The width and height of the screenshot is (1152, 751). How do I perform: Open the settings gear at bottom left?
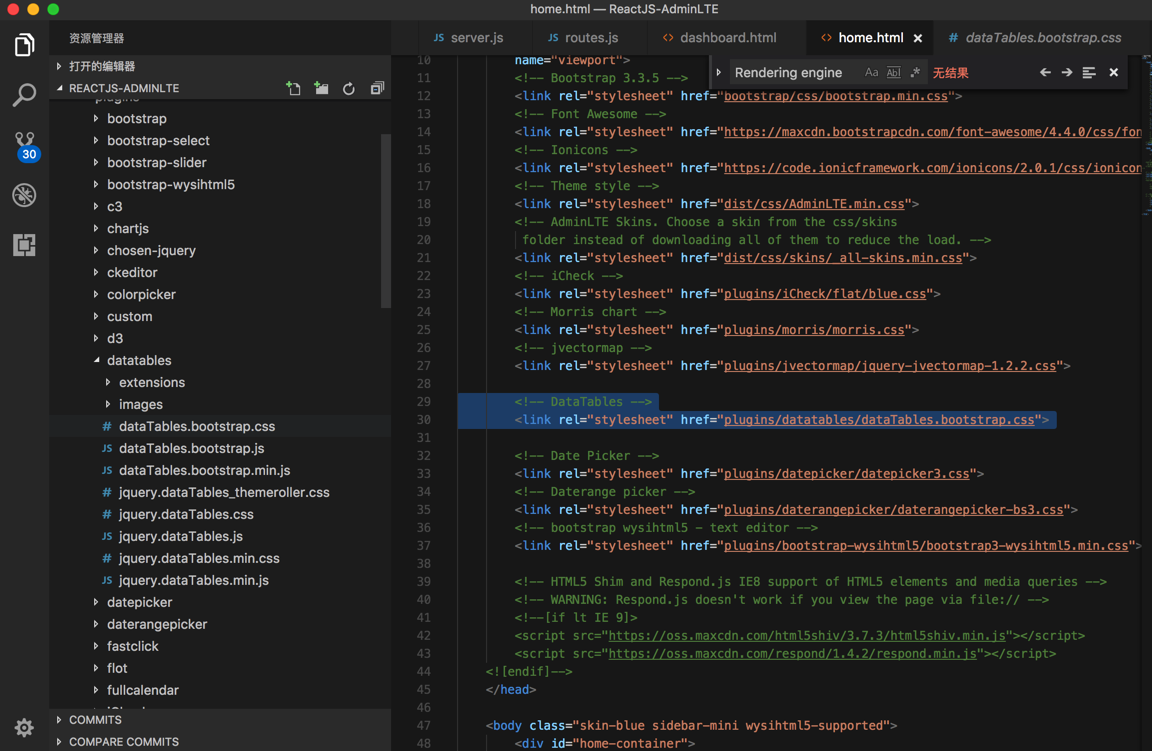(24, 727)
